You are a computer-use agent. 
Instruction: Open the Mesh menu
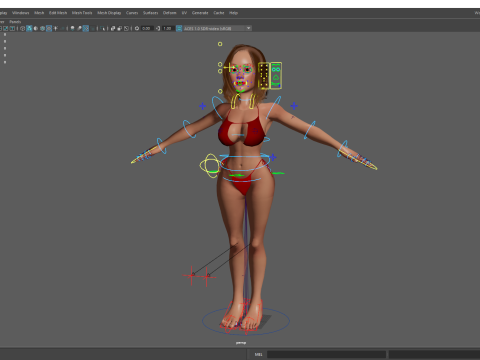[x=39, y=13]
